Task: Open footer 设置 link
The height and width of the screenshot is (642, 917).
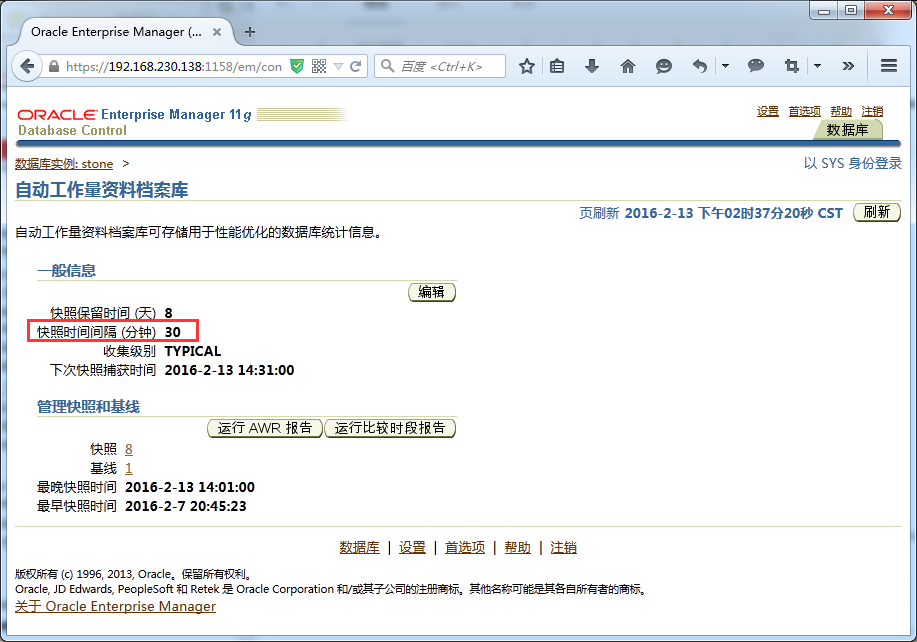Action: pos(412,547)
